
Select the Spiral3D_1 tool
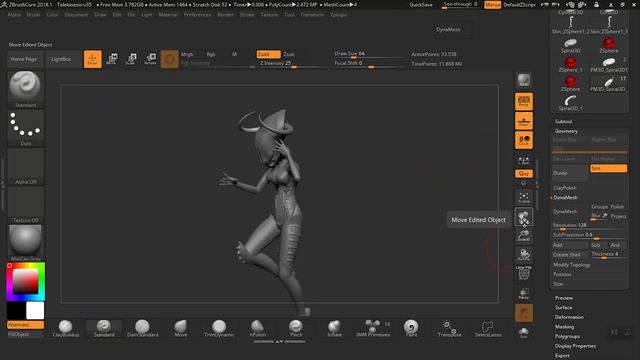(570, 103)
